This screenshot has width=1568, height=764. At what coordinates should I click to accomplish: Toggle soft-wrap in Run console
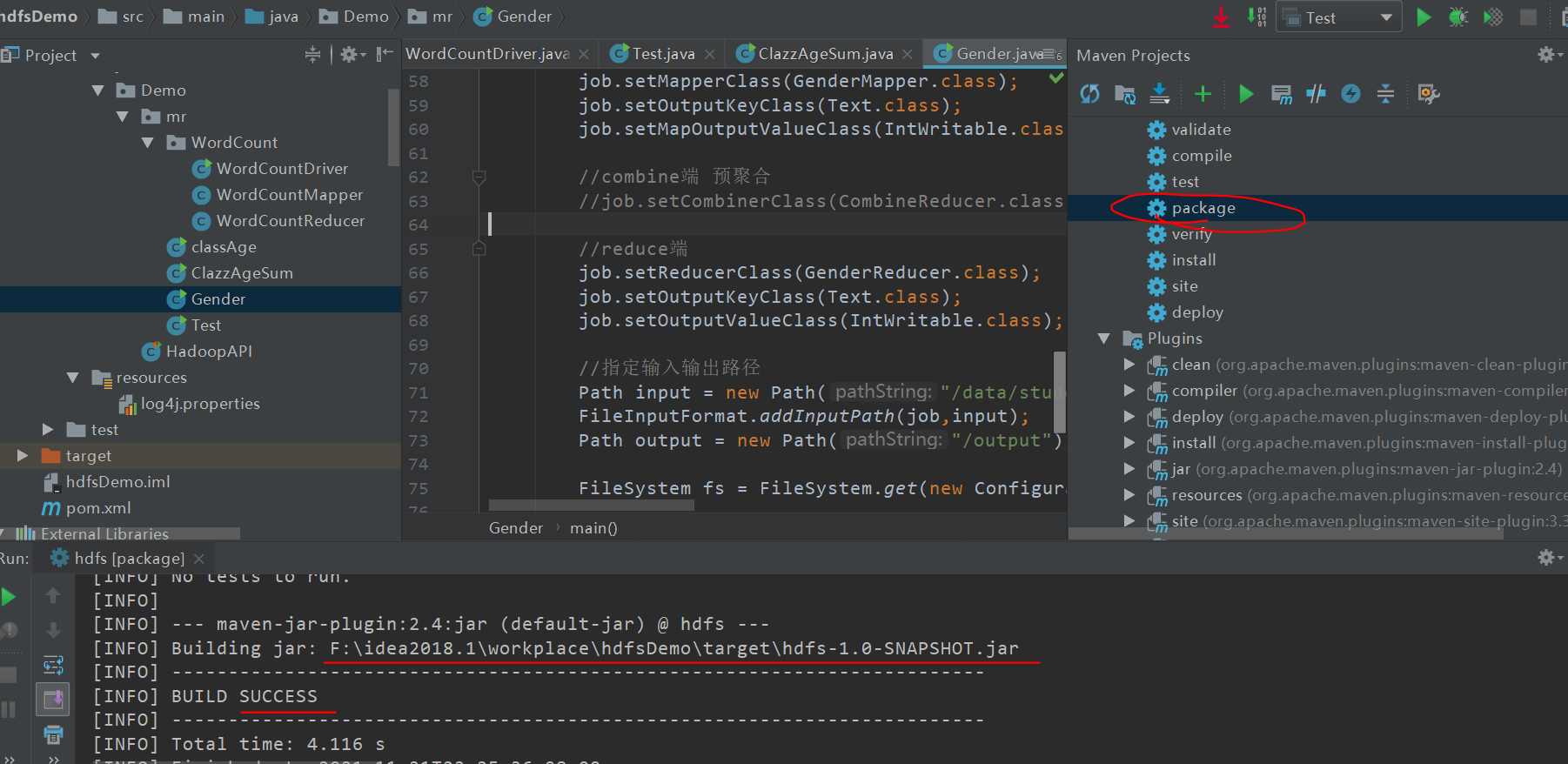[x=53, y=666]
